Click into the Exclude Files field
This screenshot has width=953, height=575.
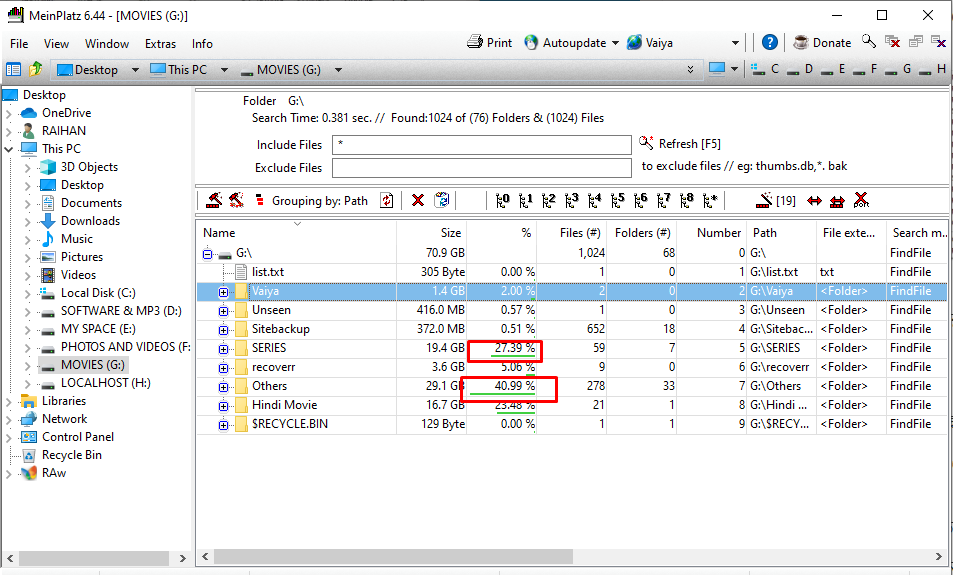click(x=481, y=168)
